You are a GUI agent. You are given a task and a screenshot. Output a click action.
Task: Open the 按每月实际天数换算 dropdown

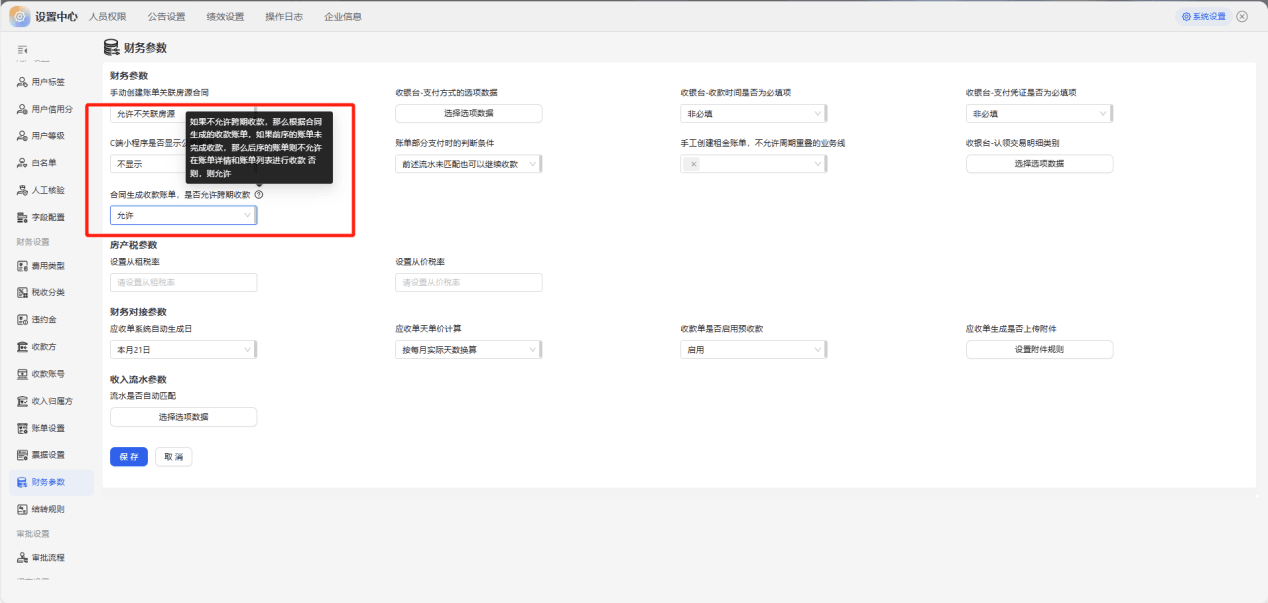tap(469, 350)
